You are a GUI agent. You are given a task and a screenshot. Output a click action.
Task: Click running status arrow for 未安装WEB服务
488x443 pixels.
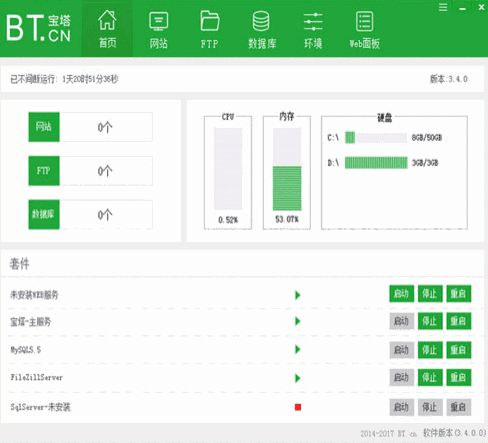(298, 295)
